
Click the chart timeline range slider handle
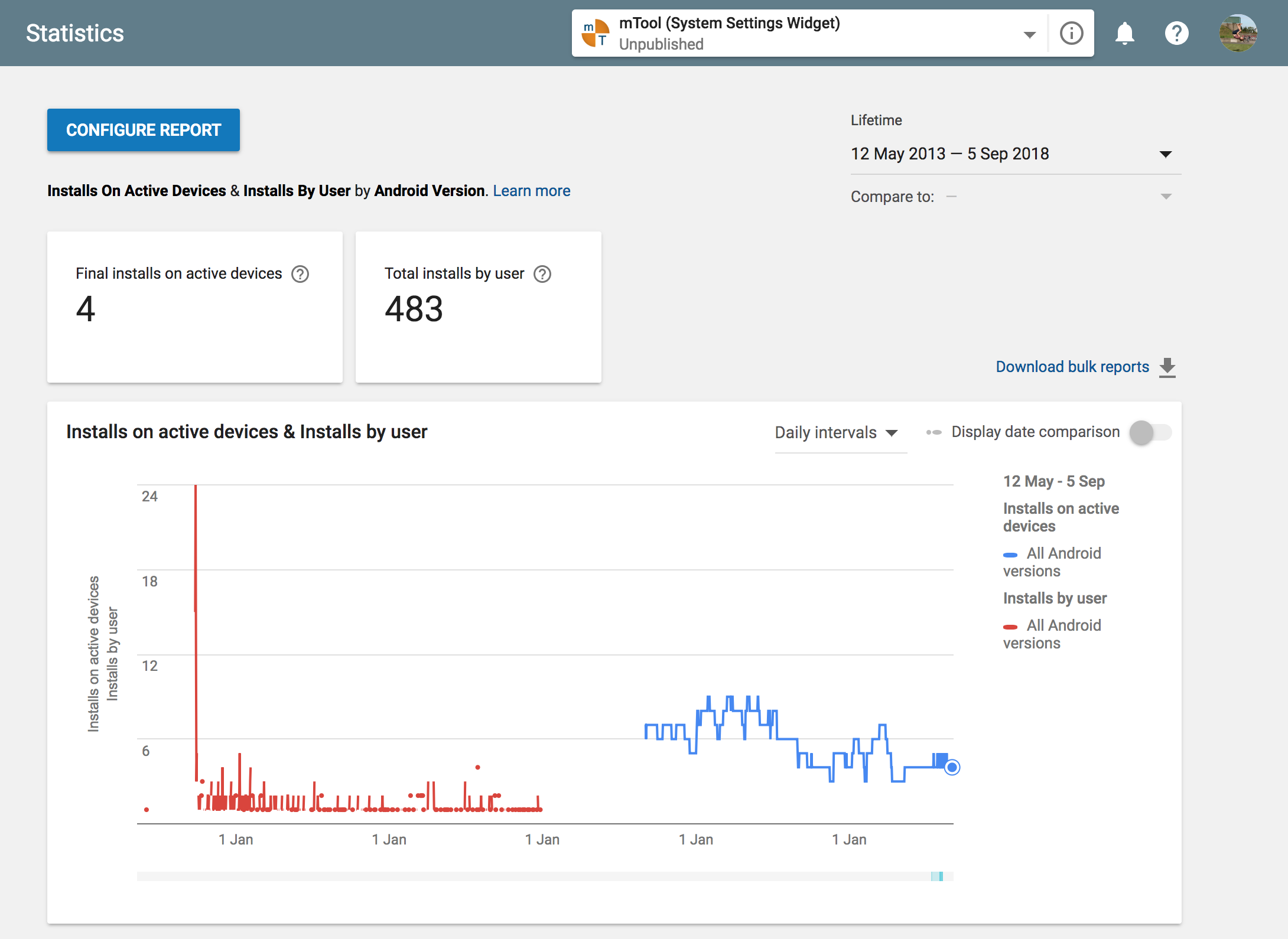[x=937, y=876]
